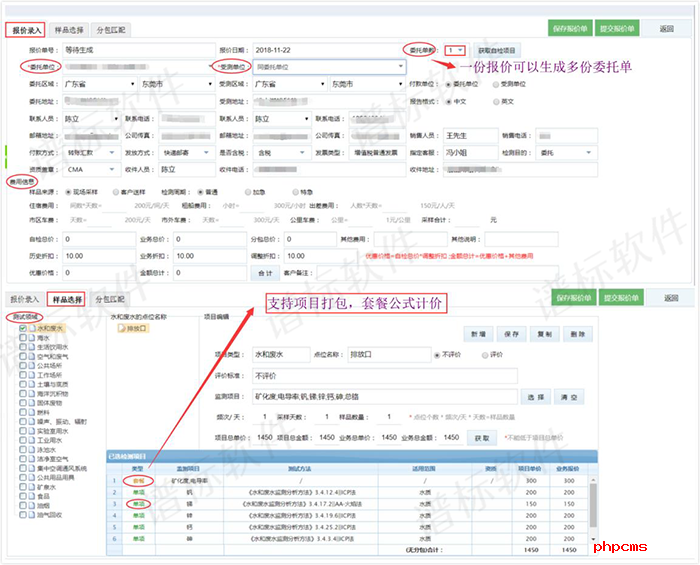Uncheck the 水和废水 checkbox
Screen dimensions: 700x565
[x=22, y=327]
